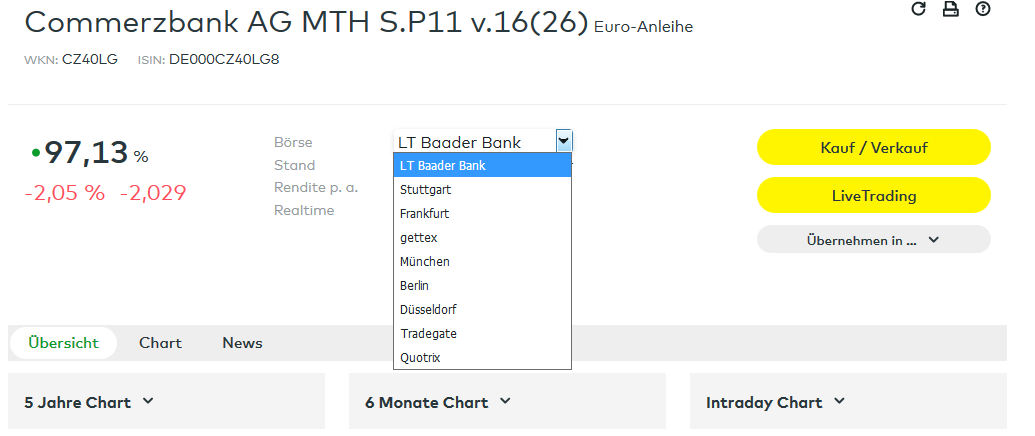Select highlighted LT Baader Bank option

pos(442,165)
